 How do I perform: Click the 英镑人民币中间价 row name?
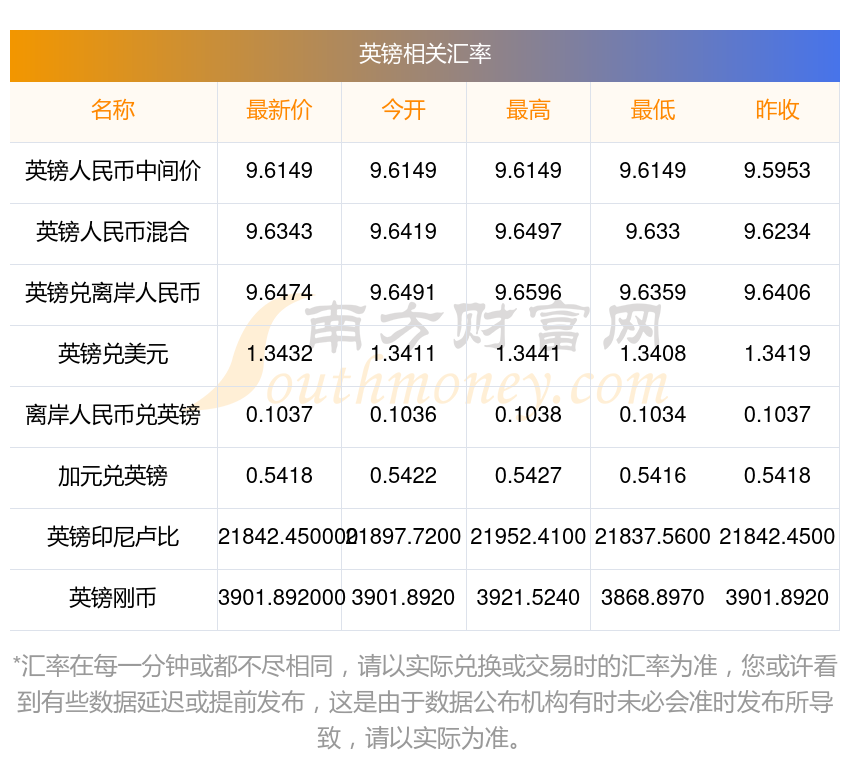point(113,171)
